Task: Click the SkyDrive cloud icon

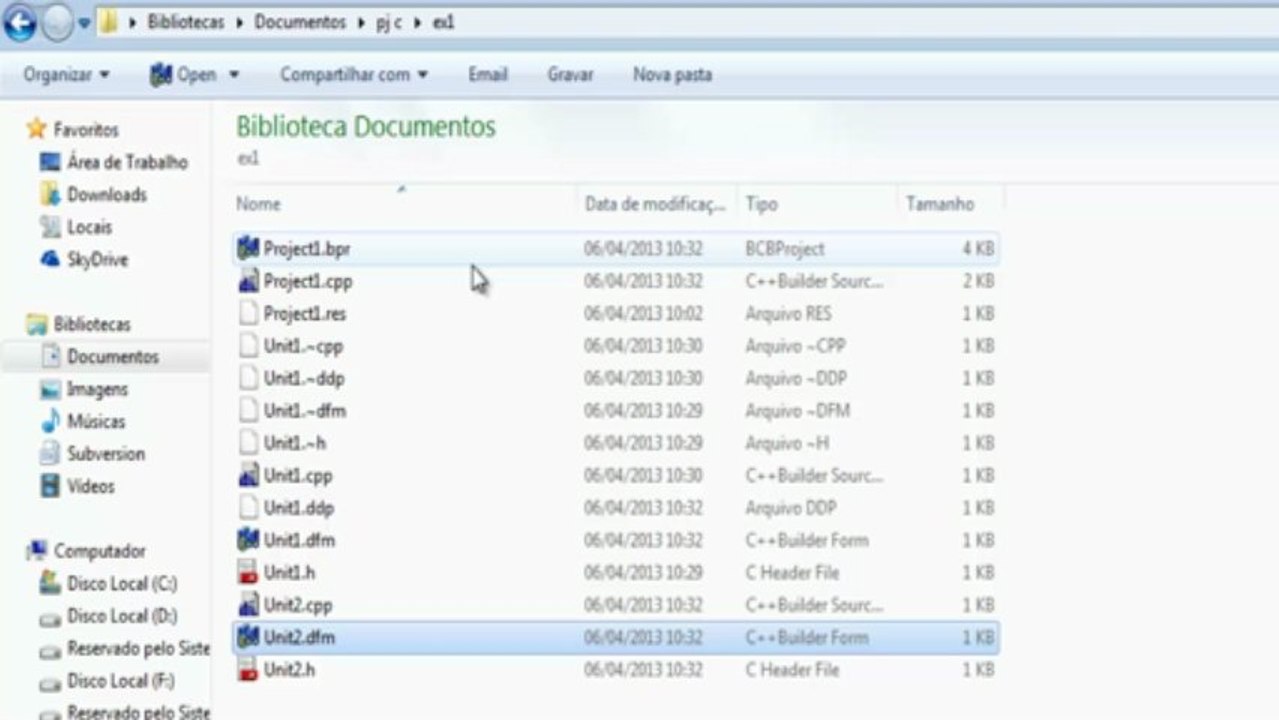Action: (50, 259)
